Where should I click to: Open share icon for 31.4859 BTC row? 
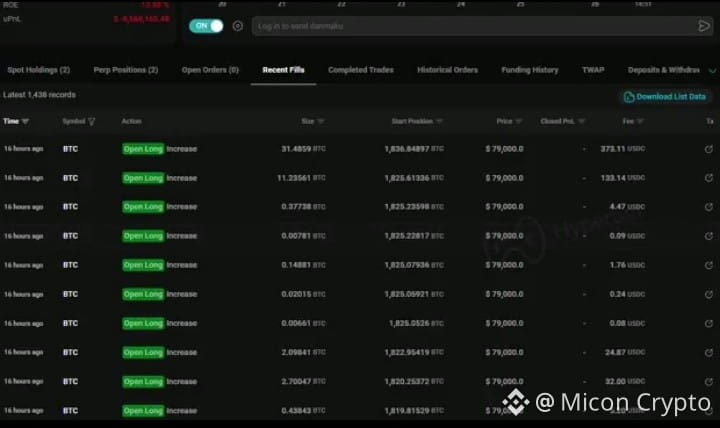point(709,149)
